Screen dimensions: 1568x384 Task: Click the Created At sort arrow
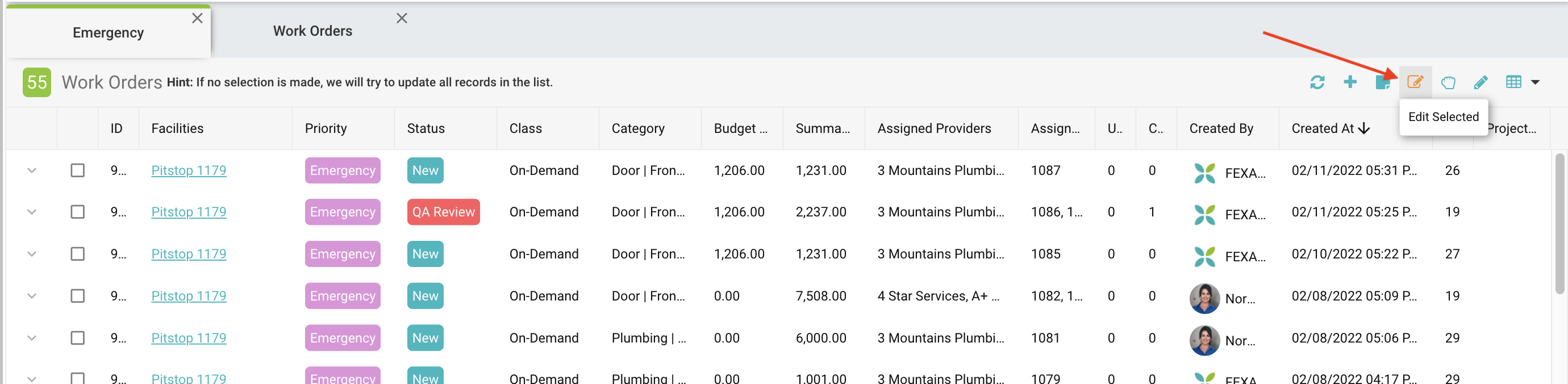tap(1364, 128)
